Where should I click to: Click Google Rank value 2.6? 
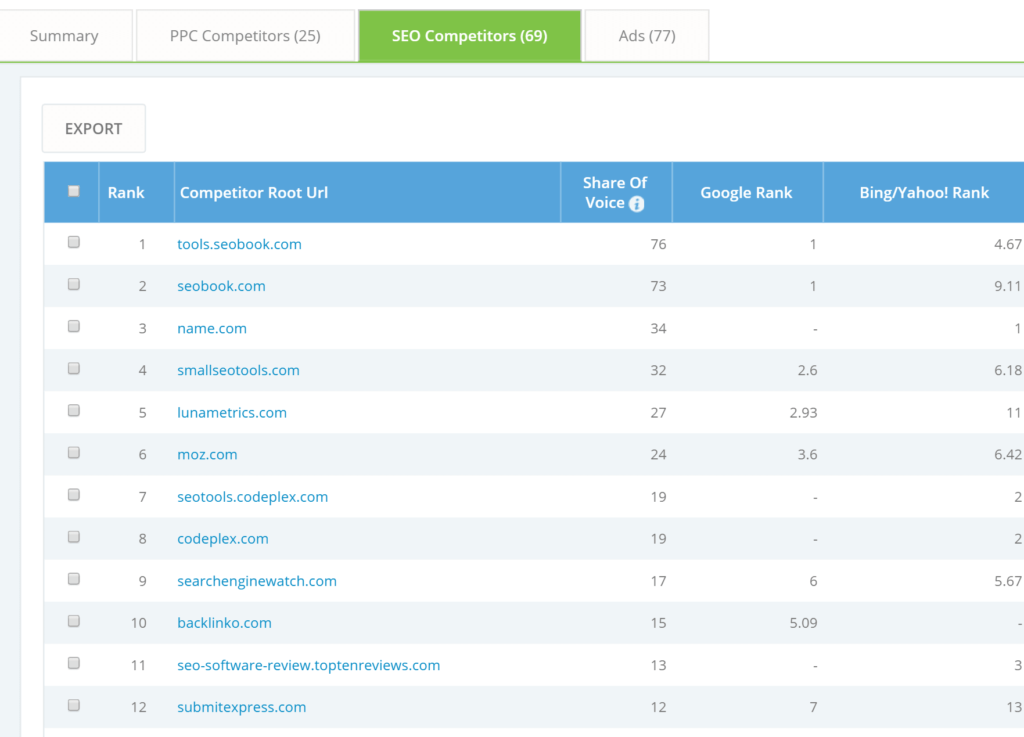(807, 370)
